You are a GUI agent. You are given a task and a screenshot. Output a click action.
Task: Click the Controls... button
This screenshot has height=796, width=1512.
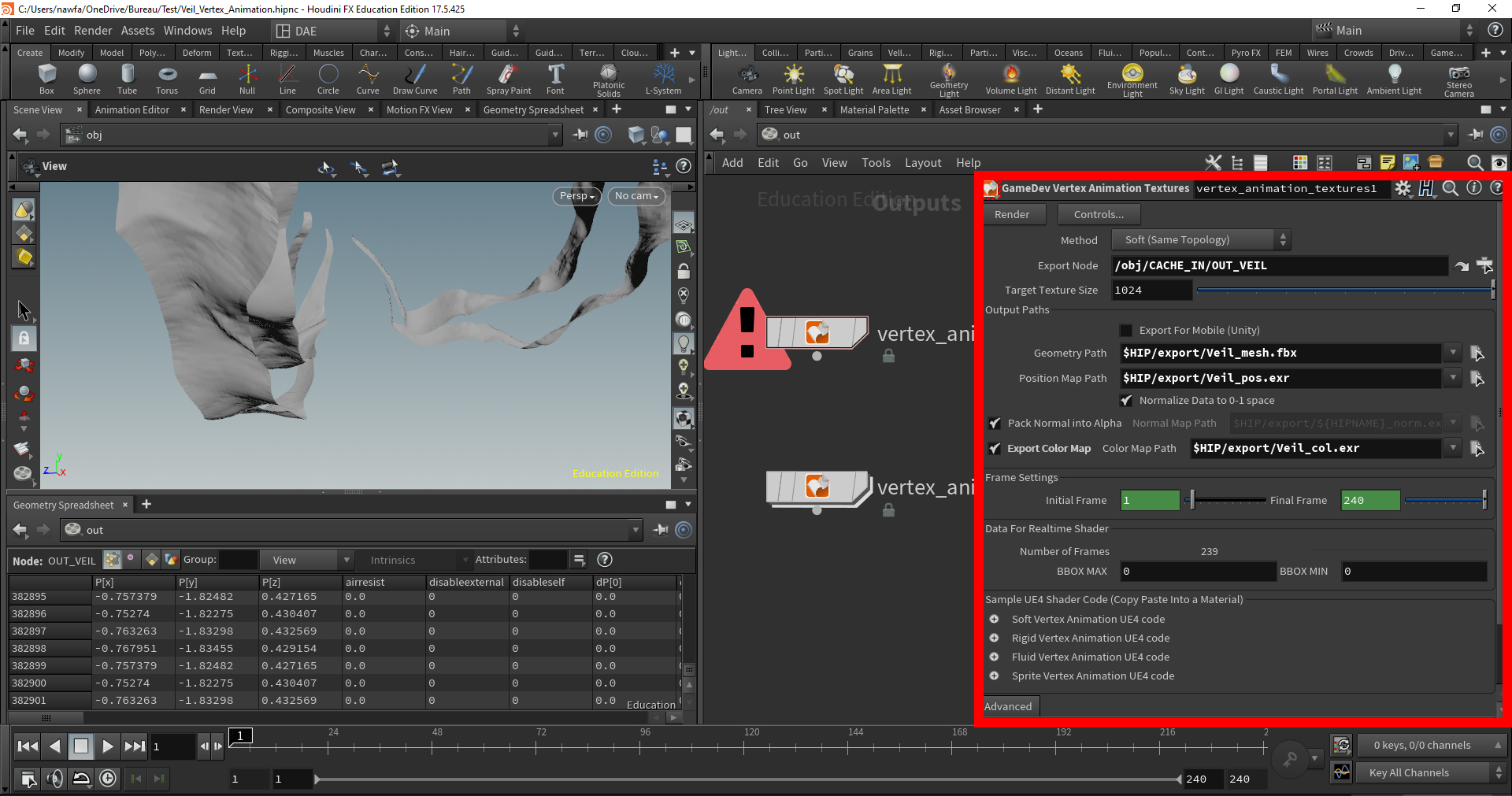pos(1099,215)
